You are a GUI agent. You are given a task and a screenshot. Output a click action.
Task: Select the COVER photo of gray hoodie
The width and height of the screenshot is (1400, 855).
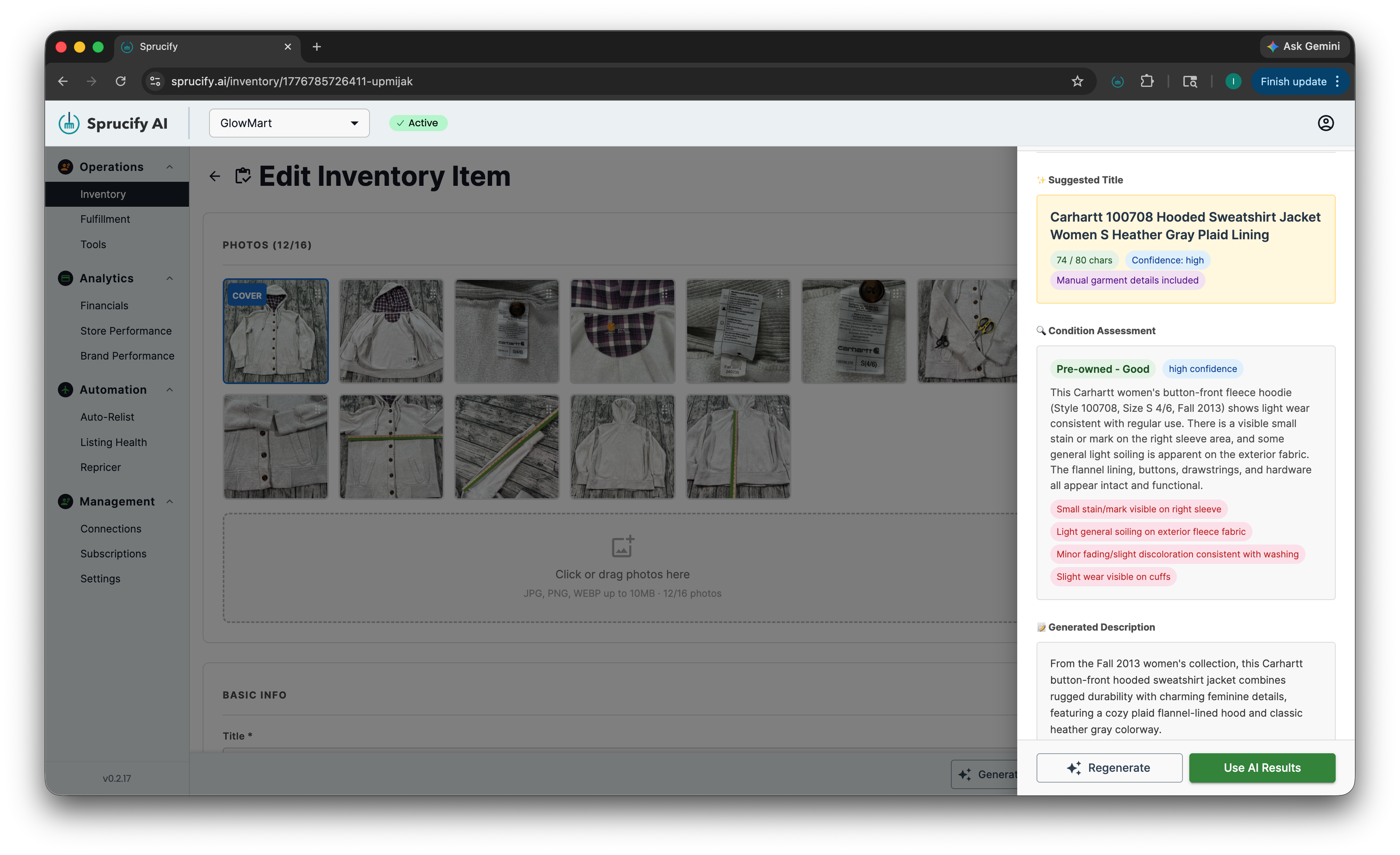tap(275, 330)
